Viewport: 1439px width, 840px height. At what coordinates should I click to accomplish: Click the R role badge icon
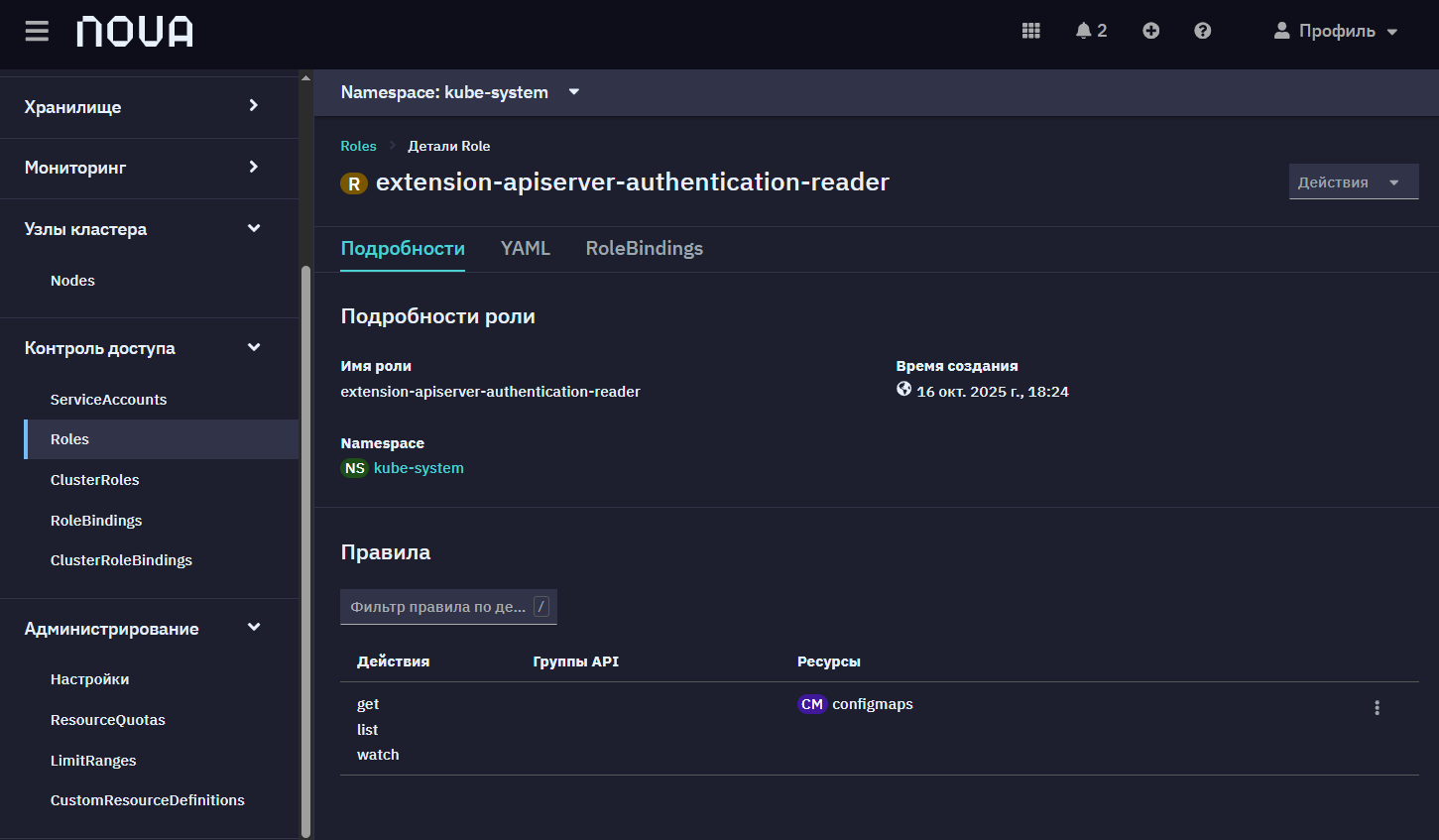point(354,183)
